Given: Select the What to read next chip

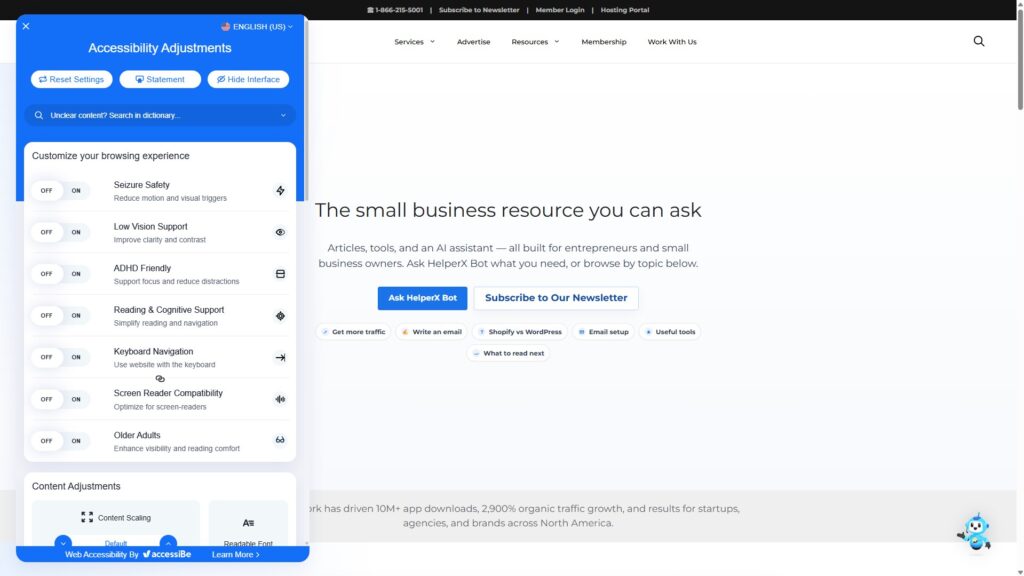Looking at the screenshot, I should point(508,353).
